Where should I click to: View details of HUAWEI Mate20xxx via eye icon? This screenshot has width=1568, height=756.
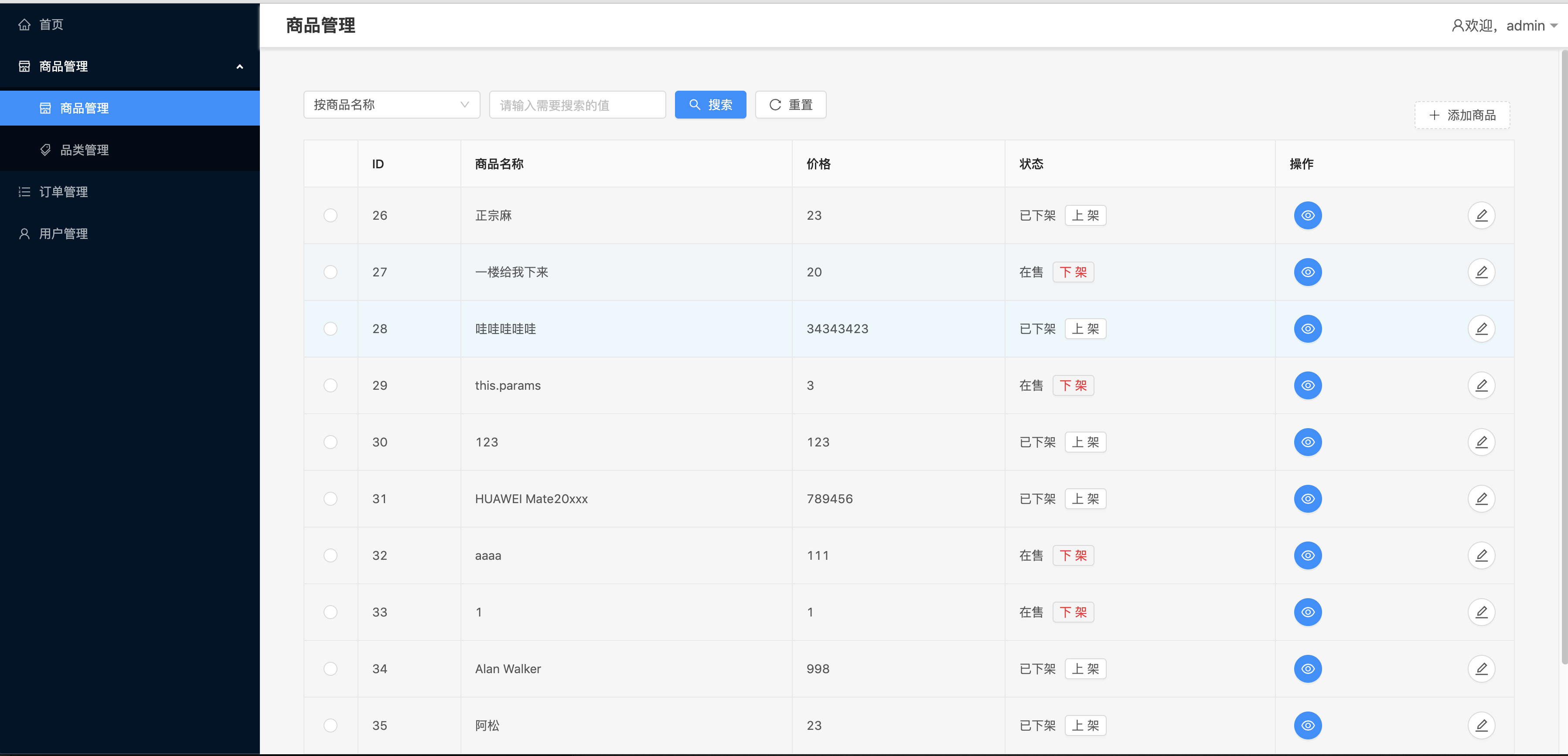[1308, 498]
